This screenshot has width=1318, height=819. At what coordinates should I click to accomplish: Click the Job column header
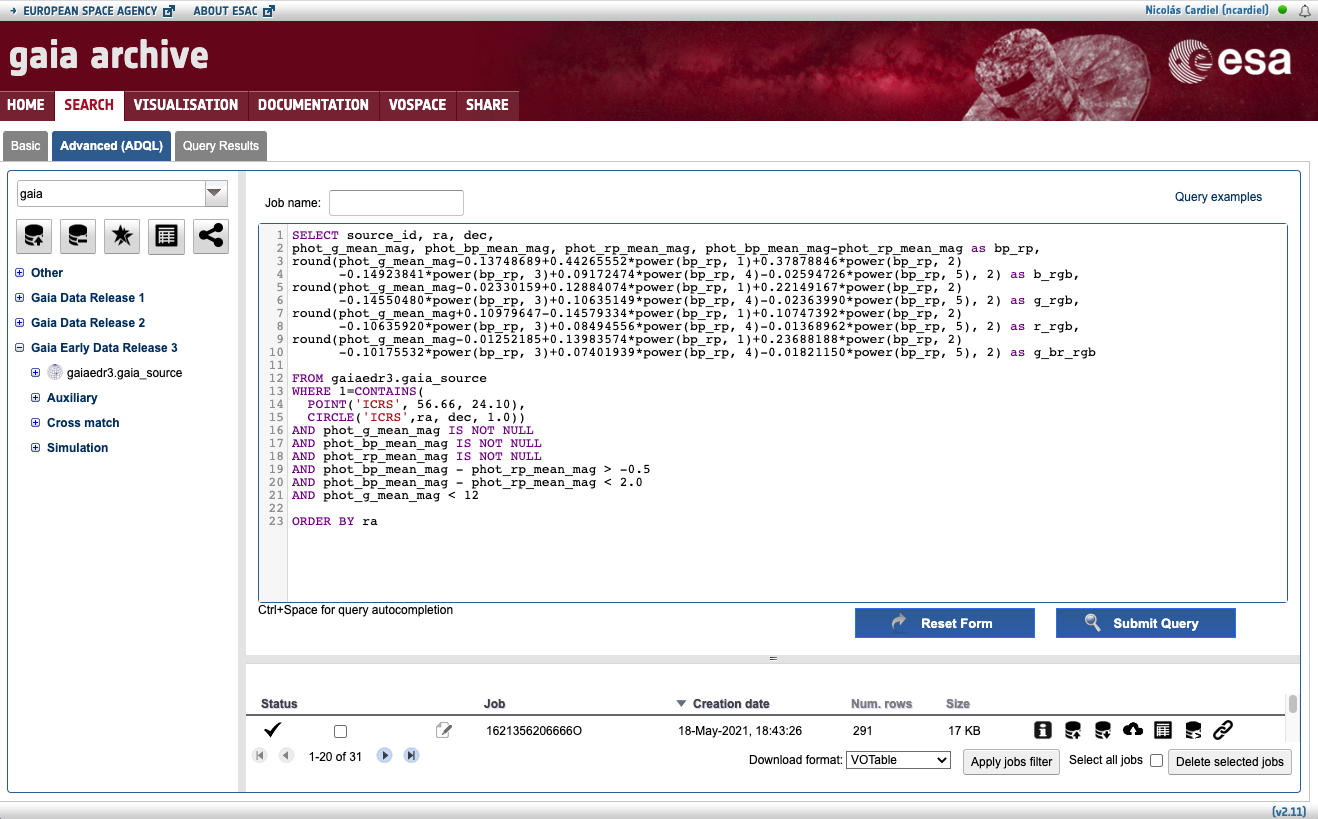pyautogui.click(x=494, y=704)
